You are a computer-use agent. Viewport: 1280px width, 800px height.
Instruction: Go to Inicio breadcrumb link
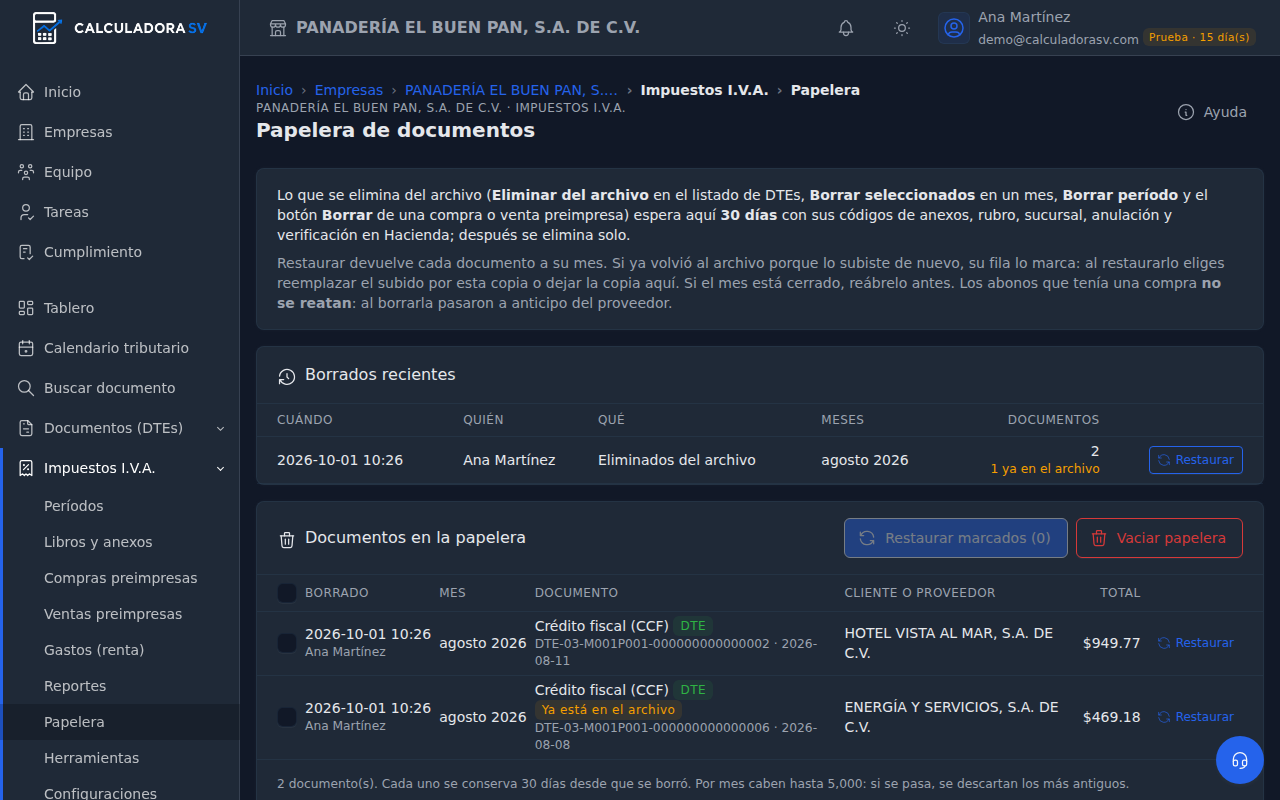pos(275,90)
